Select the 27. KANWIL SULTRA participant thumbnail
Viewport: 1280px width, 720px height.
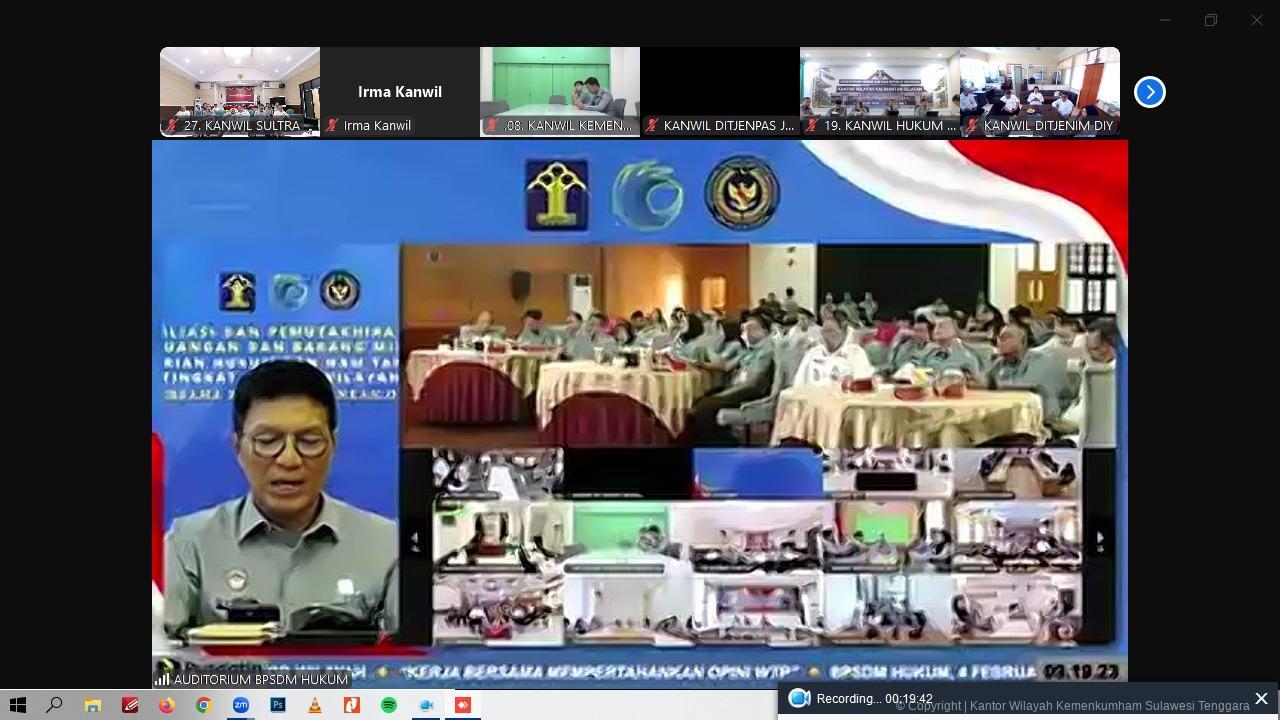click(x=240, y=91)
